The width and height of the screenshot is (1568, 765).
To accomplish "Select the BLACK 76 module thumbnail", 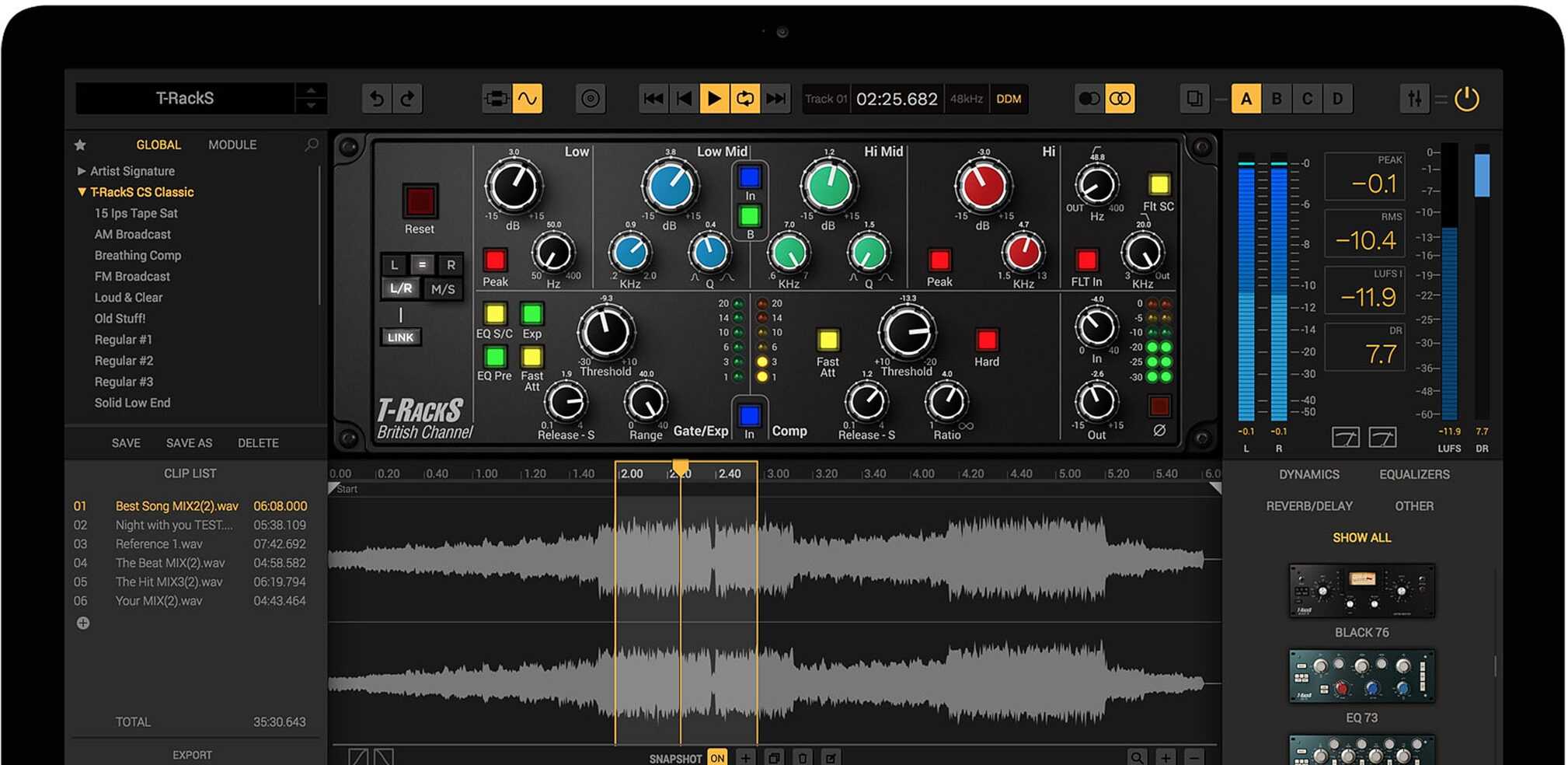I will [1361, 591].
